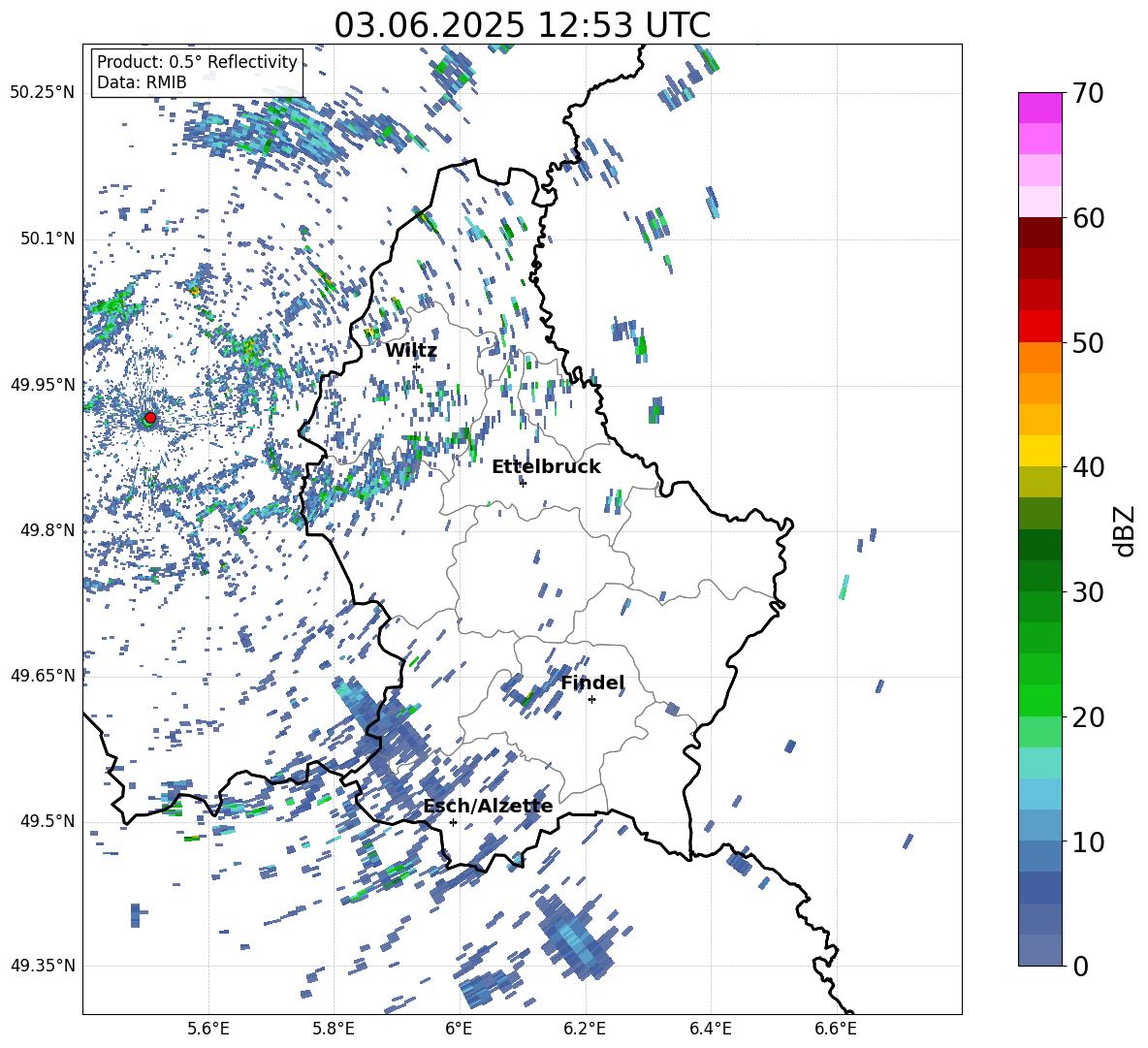Image resolution: width=1148 pixels, height=1048 pixels.
Task: Click the 0 colorbar tick label
Action: (x=1080, y=967)
